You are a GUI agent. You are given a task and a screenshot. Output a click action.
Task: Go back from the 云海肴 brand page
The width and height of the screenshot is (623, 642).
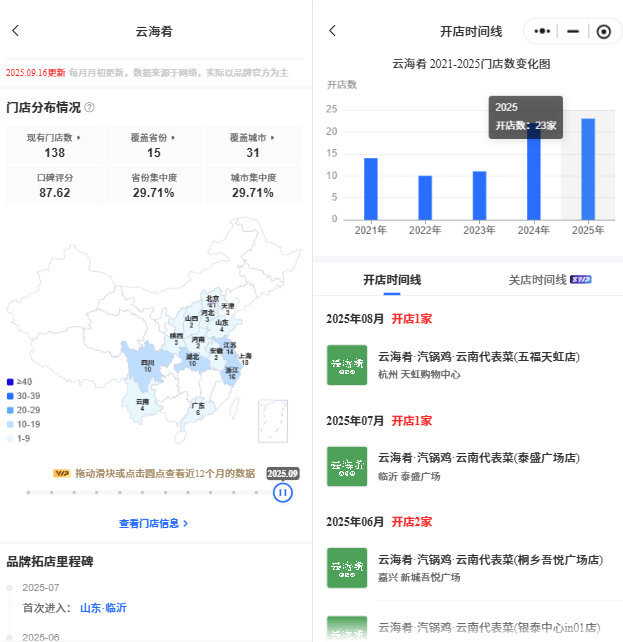[16, 31]
